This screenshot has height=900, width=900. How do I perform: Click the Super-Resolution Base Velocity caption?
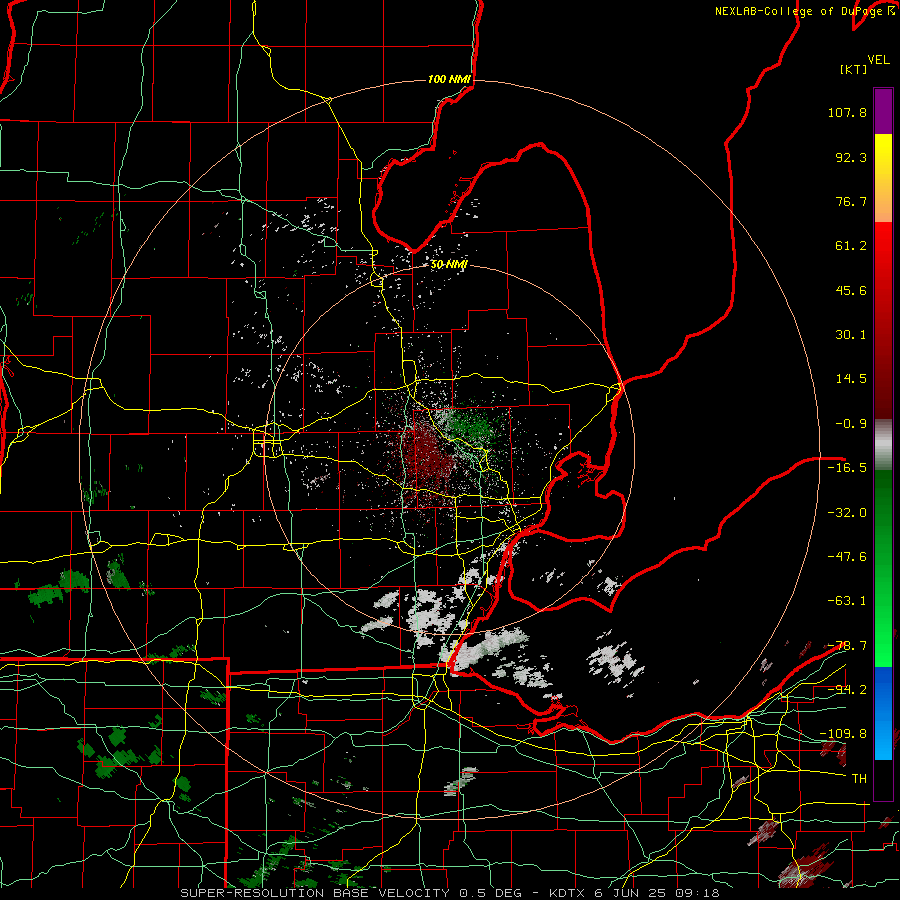(449, 893)
